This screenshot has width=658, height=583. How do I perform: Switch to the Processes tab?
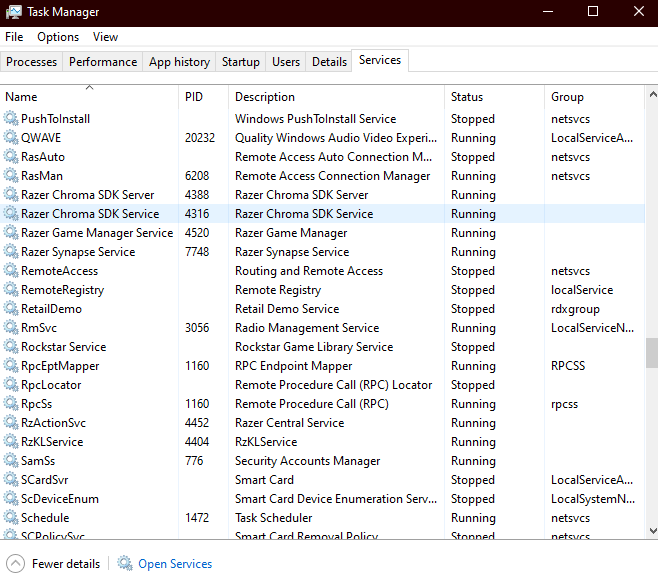(x=31, y=62)
